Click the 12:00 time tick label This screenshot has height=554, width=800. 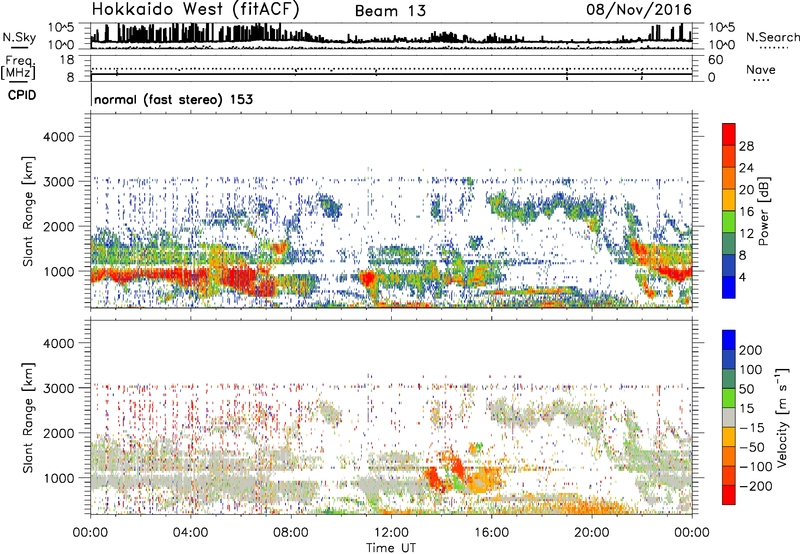point(391,533)
